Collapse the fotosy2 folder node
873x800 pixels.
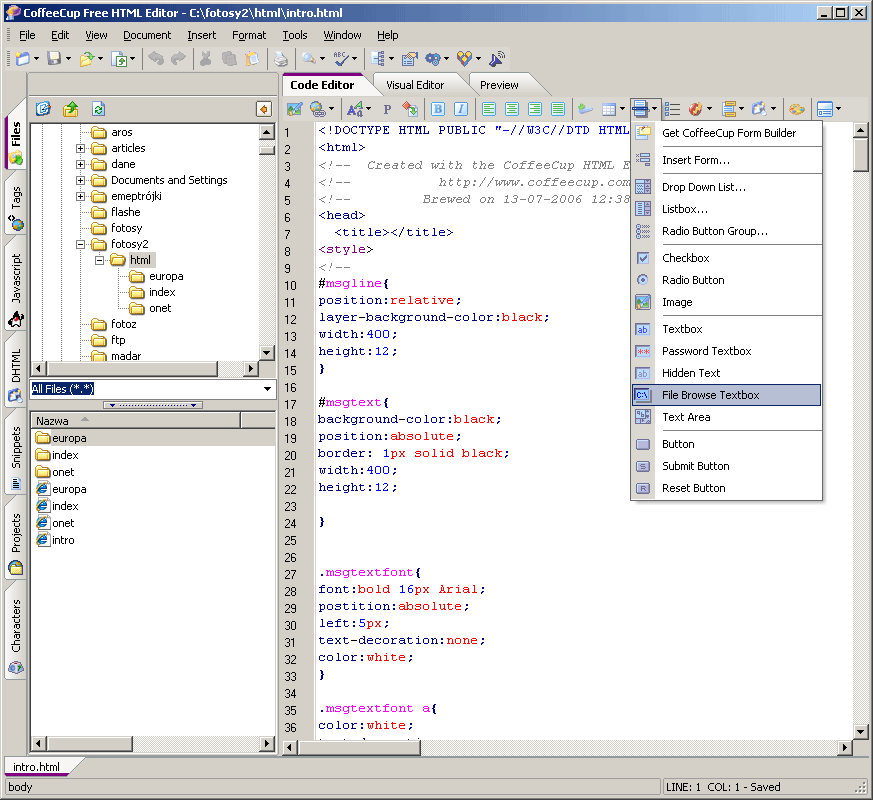(81, 244)
